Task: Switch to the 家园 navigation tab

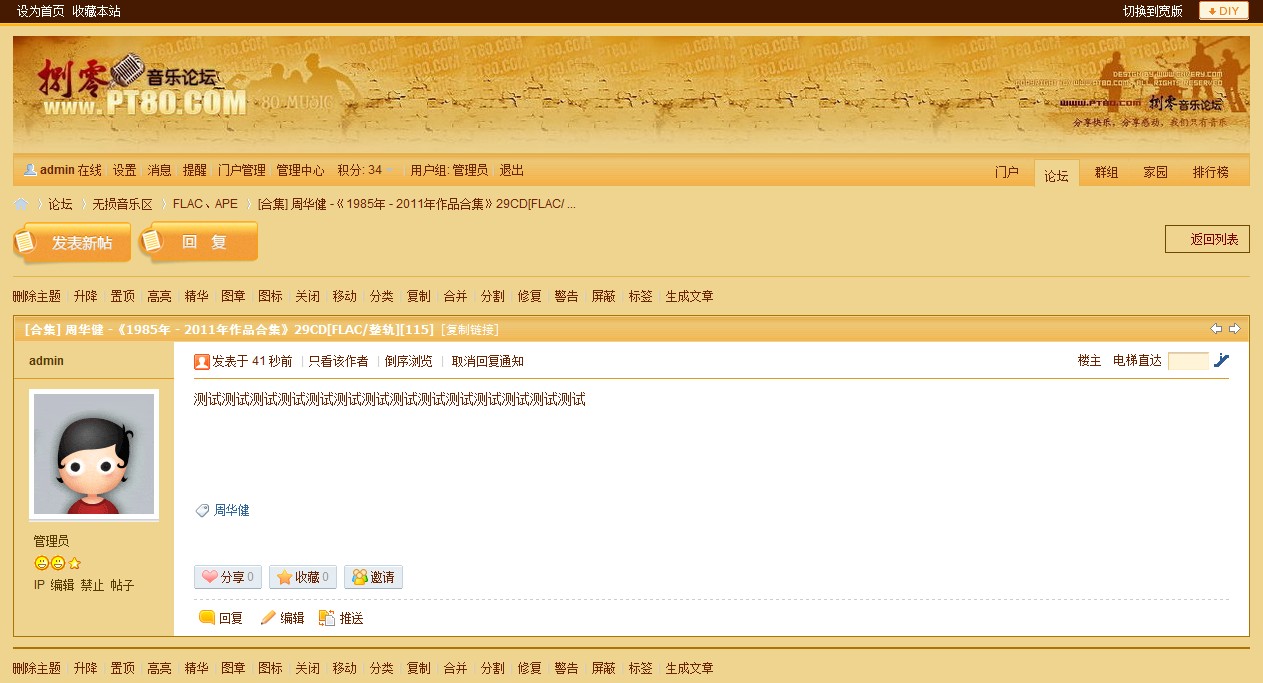Action: pos(1155,172)
